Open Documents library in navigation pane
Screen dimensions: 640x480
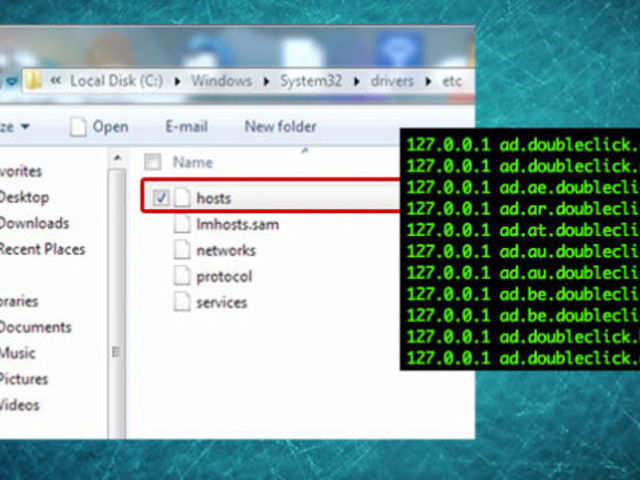tap(35, 327)
